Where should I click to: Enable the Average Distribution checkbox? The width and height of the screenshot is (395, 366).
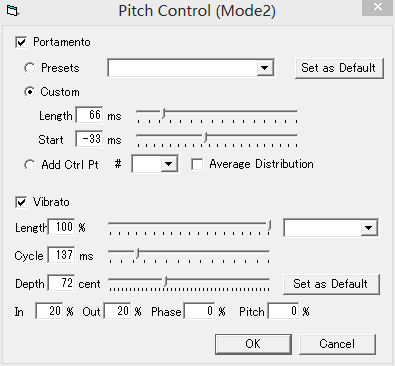[197, 164]
